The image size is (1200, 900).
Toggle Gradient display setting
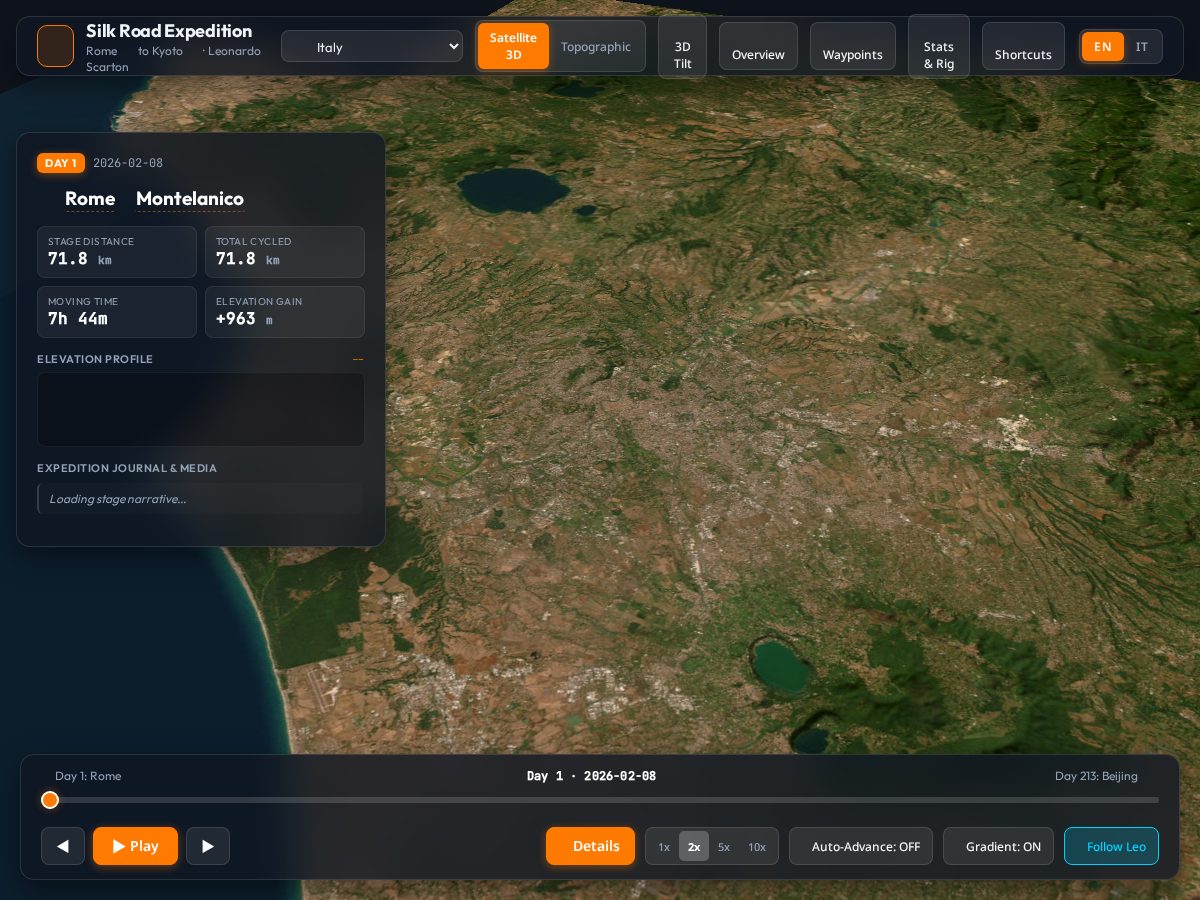(x=998, y=846)
